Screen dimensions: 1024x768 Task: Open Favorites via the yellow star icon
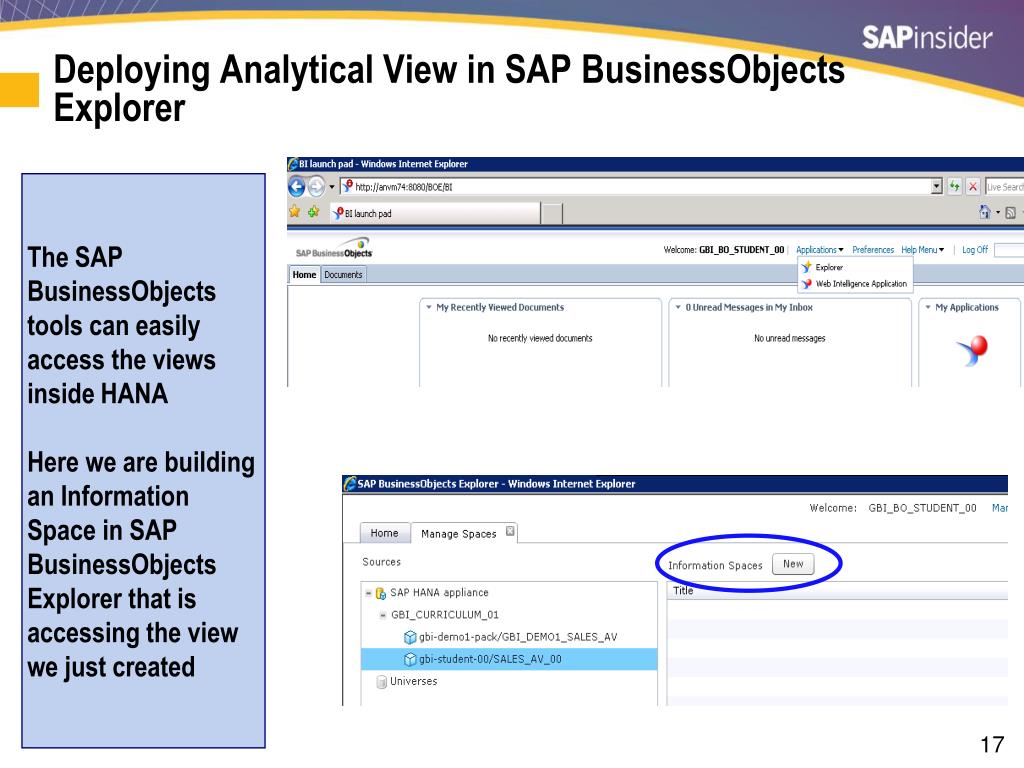pos(295,212)
